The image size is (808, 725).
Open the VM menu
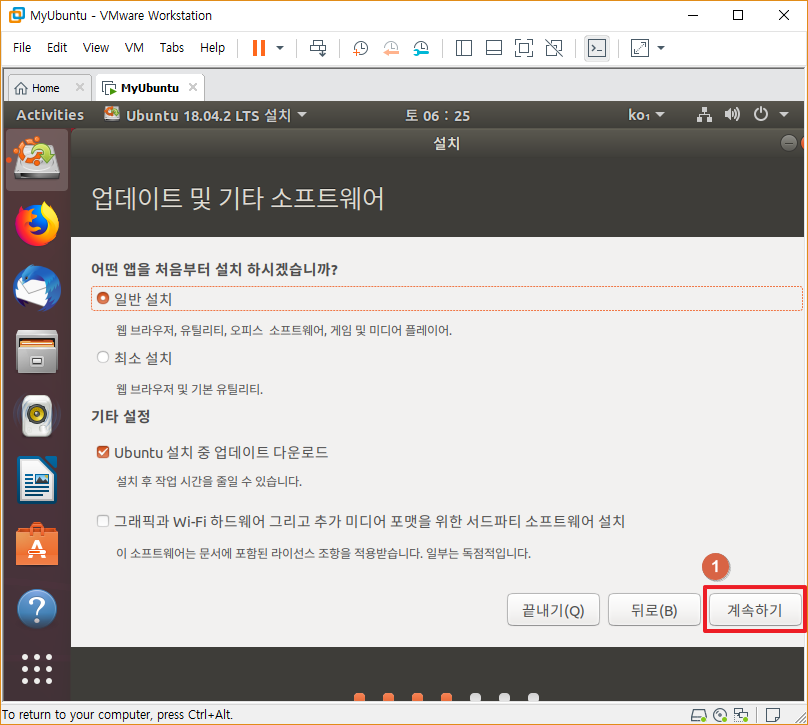pos(134,48)
